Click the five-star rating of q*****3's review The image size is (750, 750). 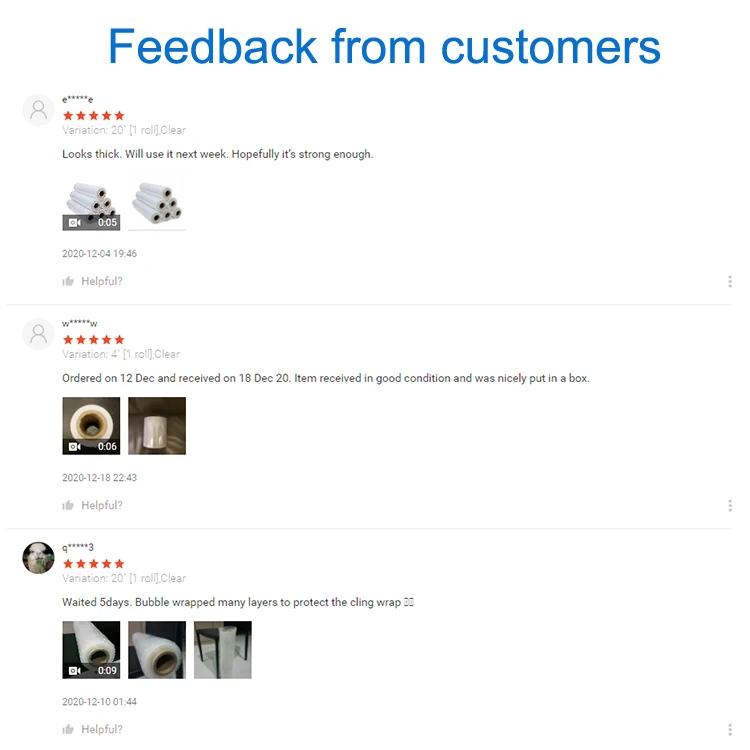pos(94,564)
